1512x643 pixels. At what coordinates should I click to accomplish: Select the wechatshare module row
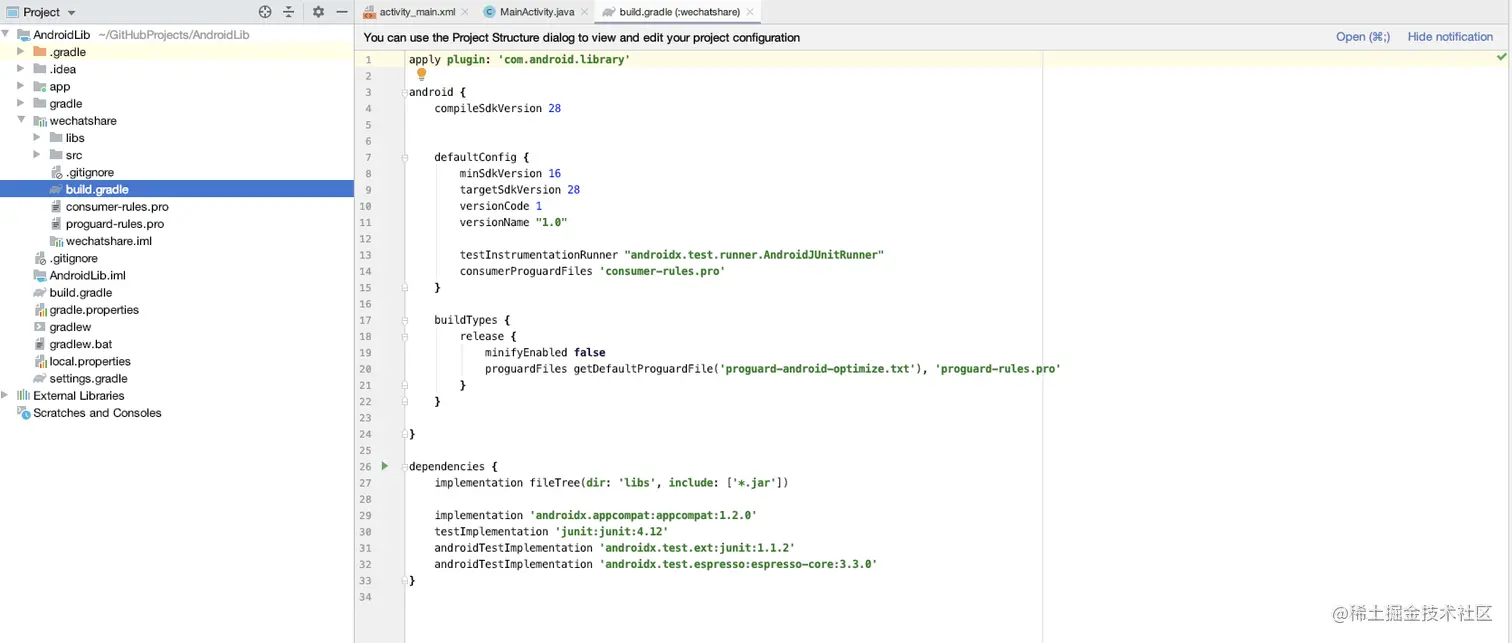(x=177, y=121)
